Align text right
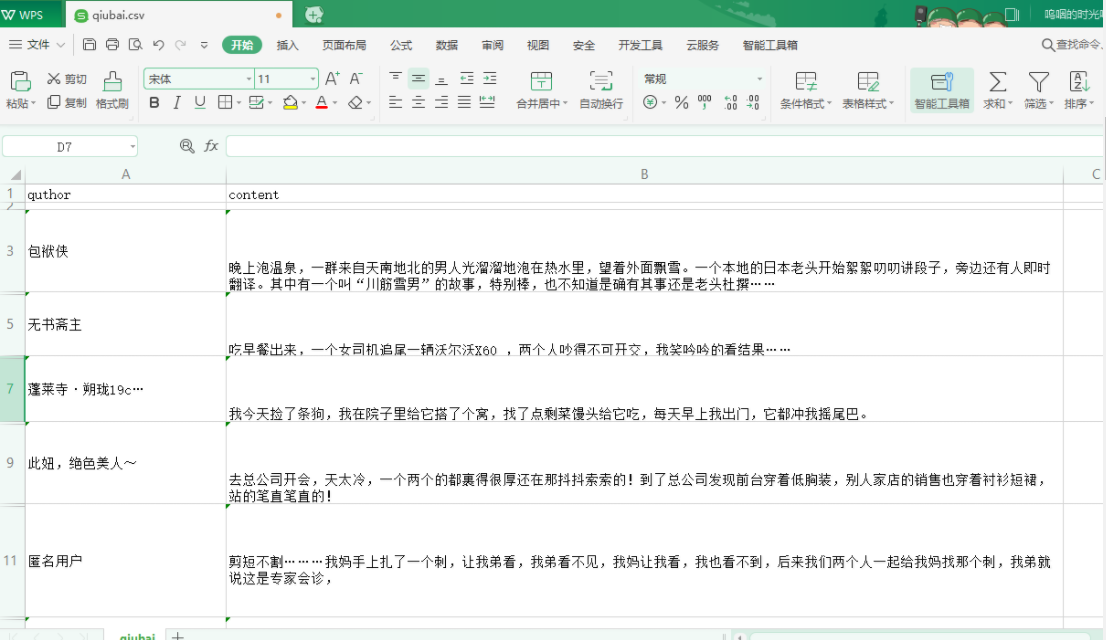The image size is (1106, 640). (441, 103)
